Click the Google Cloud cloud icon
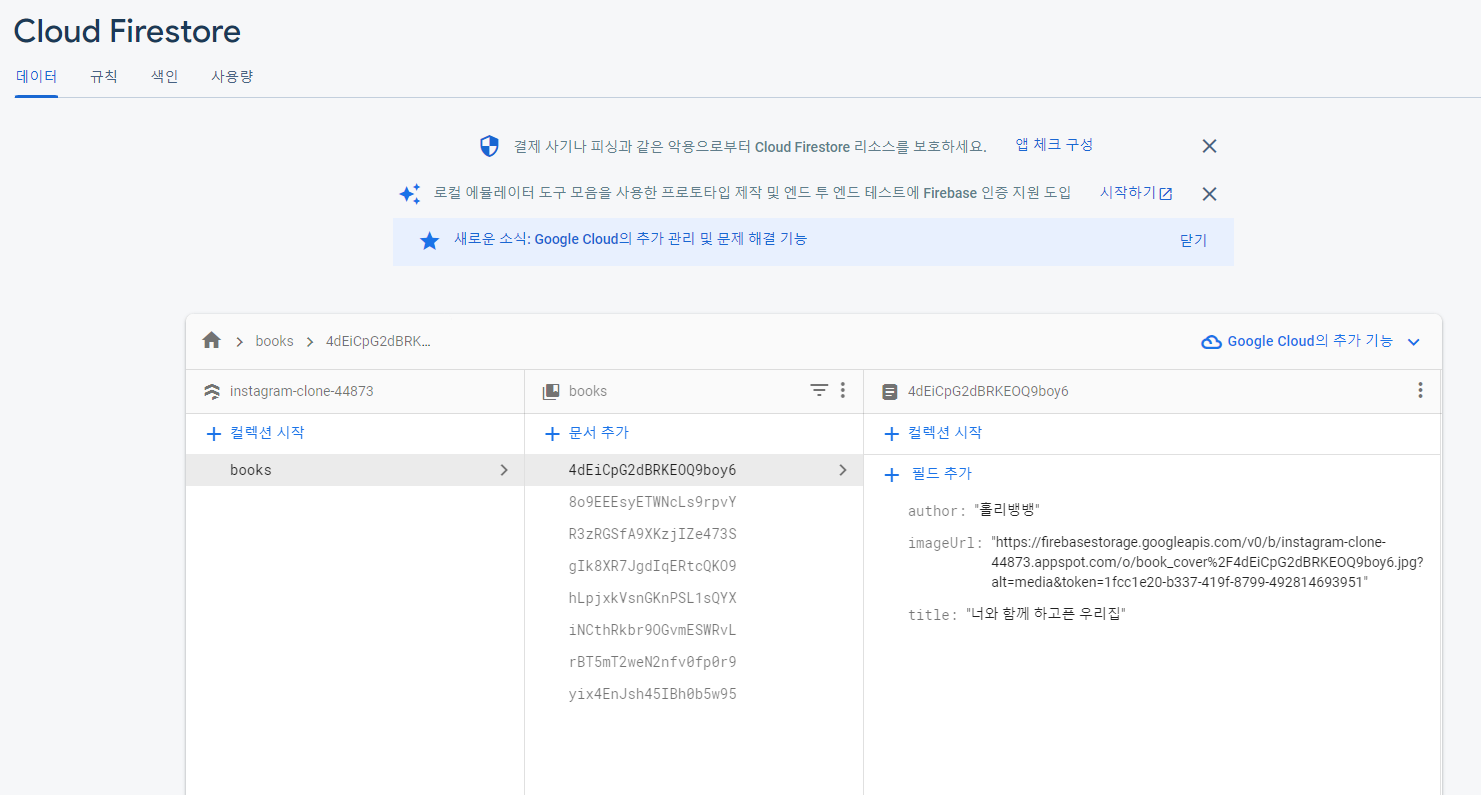The width and height of the screenshot is (1481, 795). [x=1211, y=342]
